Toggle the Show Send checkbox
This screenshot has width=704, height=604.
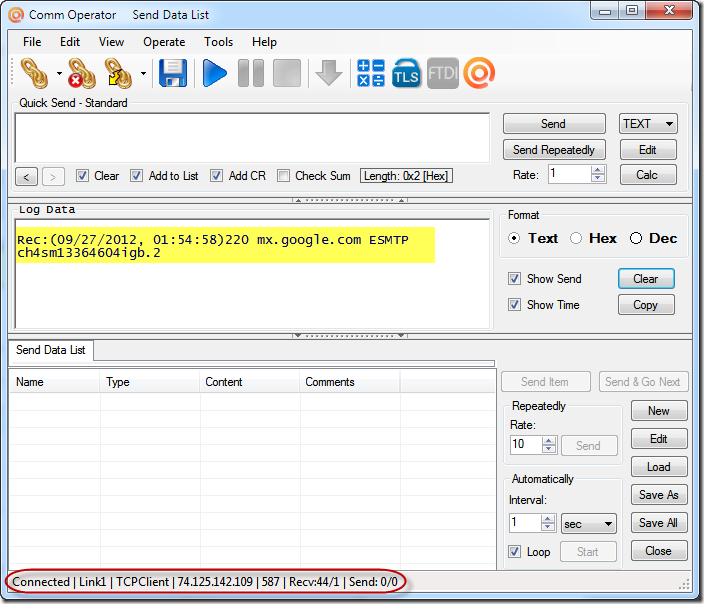[x=515, y=279]
